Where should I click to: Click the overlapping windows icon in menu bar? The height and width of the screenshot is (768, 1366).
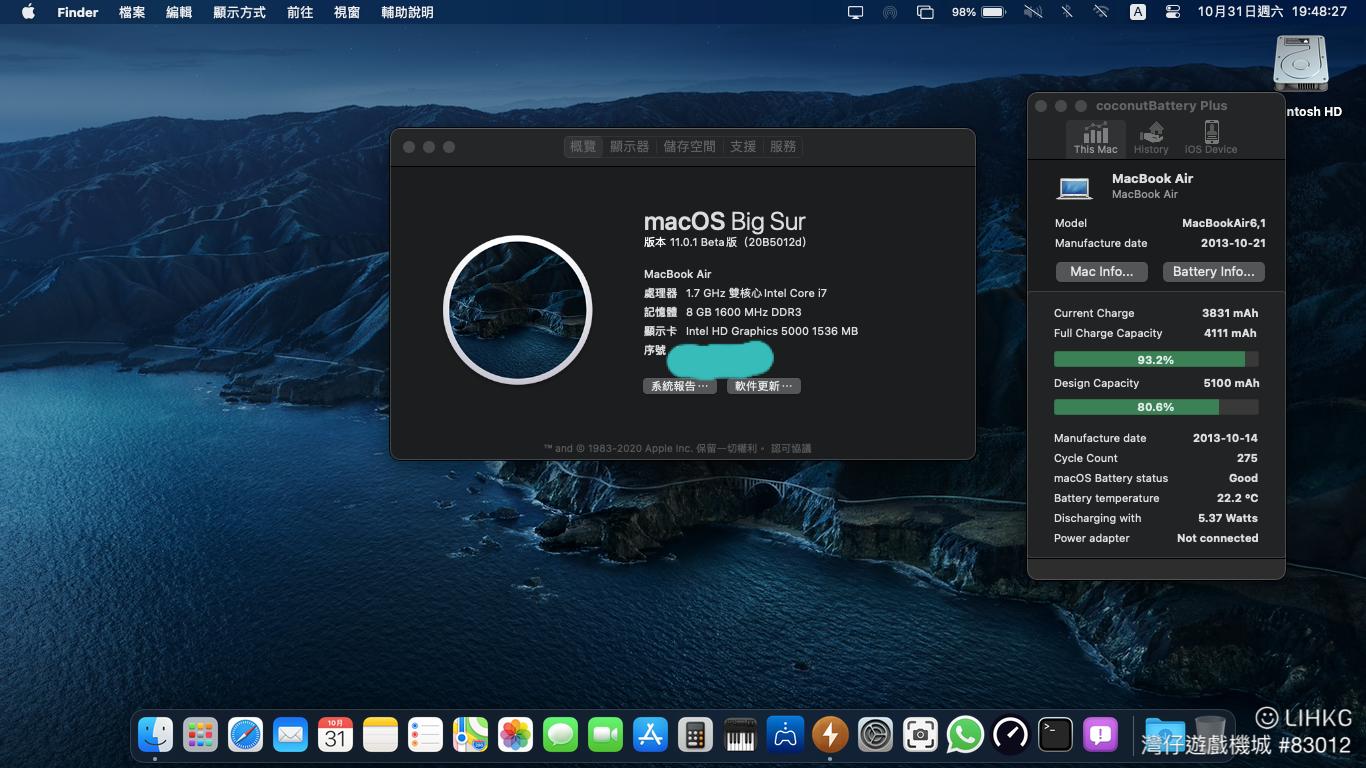tap(925, 12)
